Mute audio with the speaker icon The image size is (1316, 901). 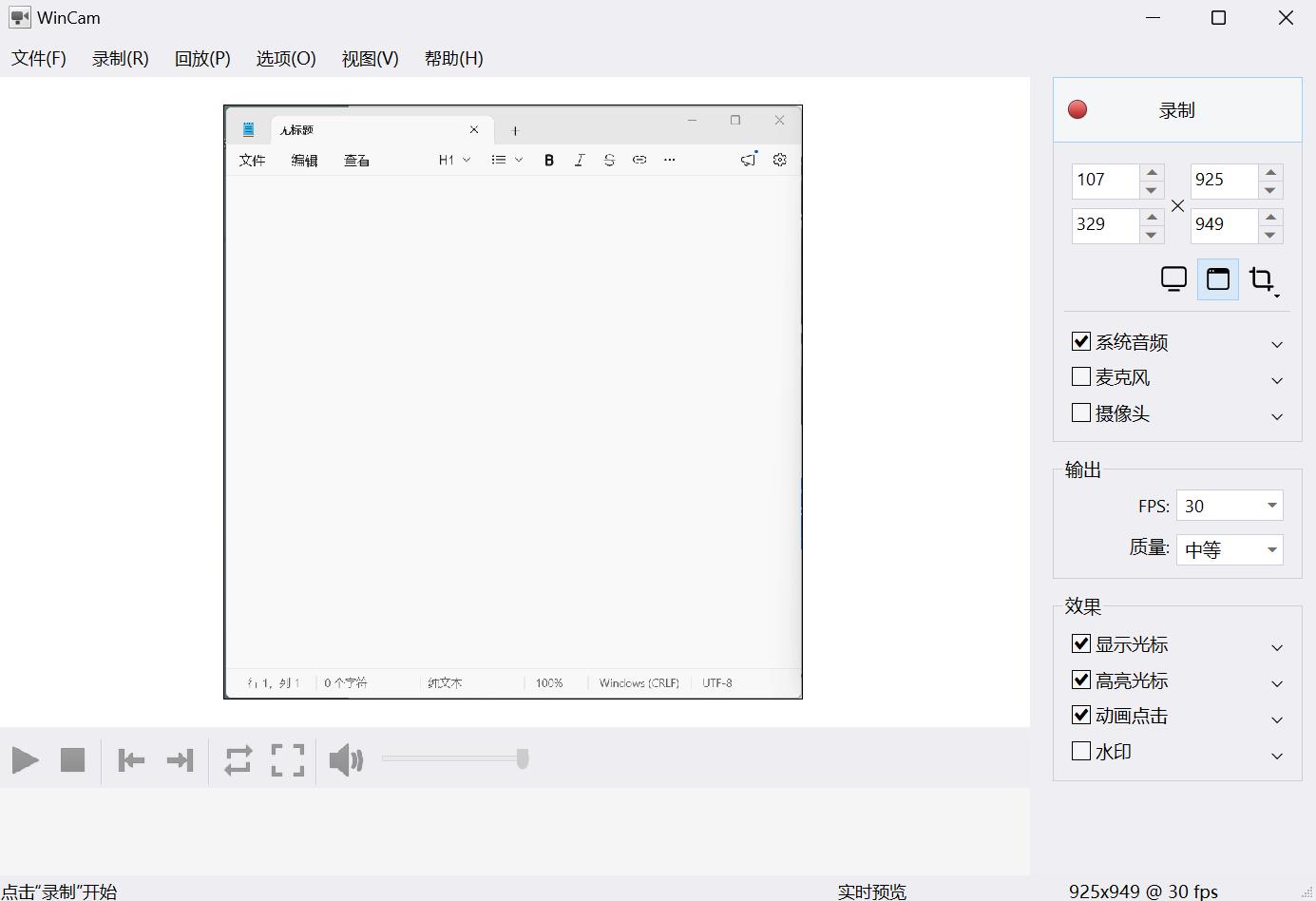click(346, 760)
